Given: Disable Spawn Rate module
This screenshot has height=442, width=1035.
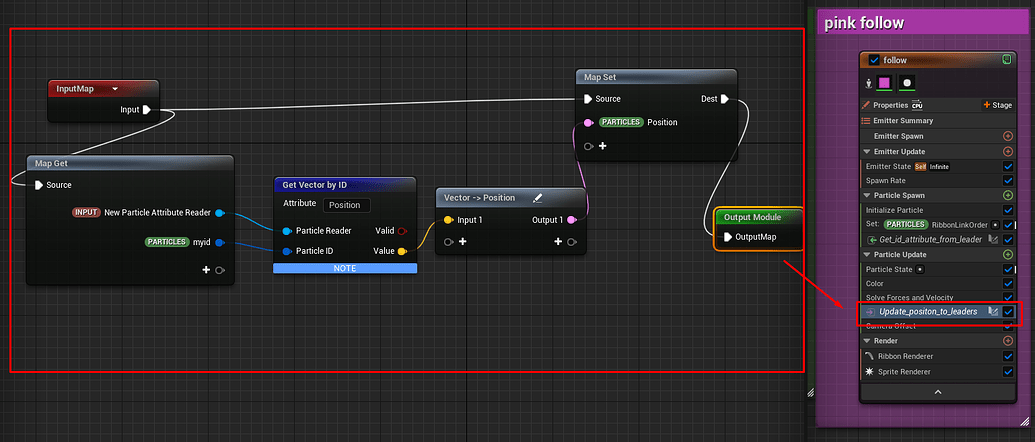Looking at the screenshot, I should (1008, 181).
